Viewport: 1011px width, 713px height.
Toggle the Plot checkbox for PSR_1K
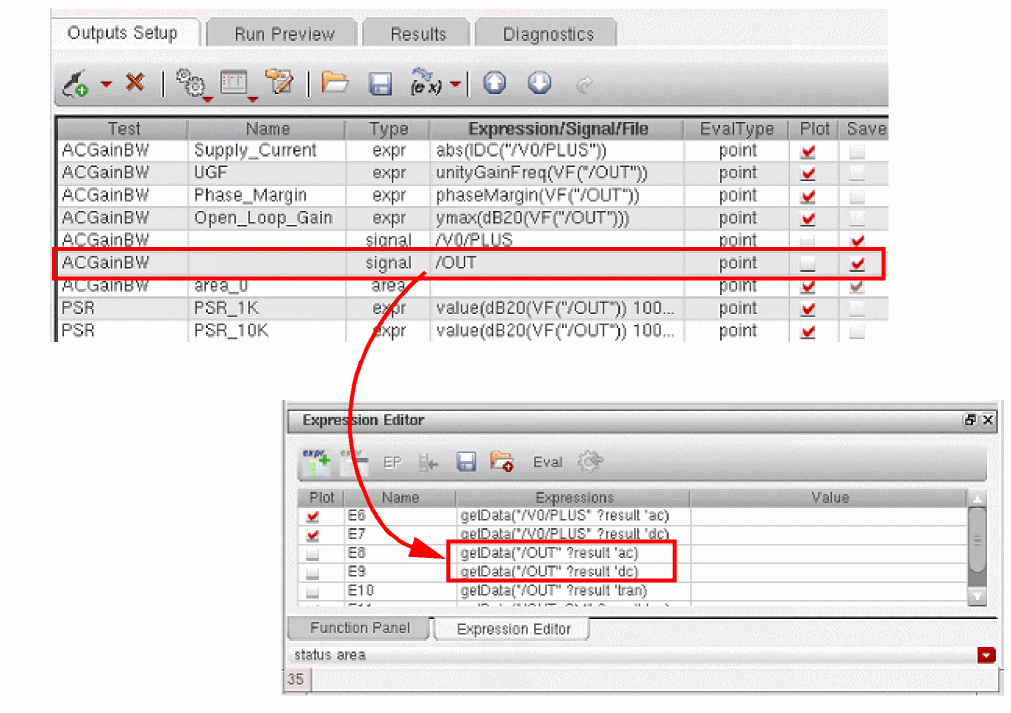[807, 309]
